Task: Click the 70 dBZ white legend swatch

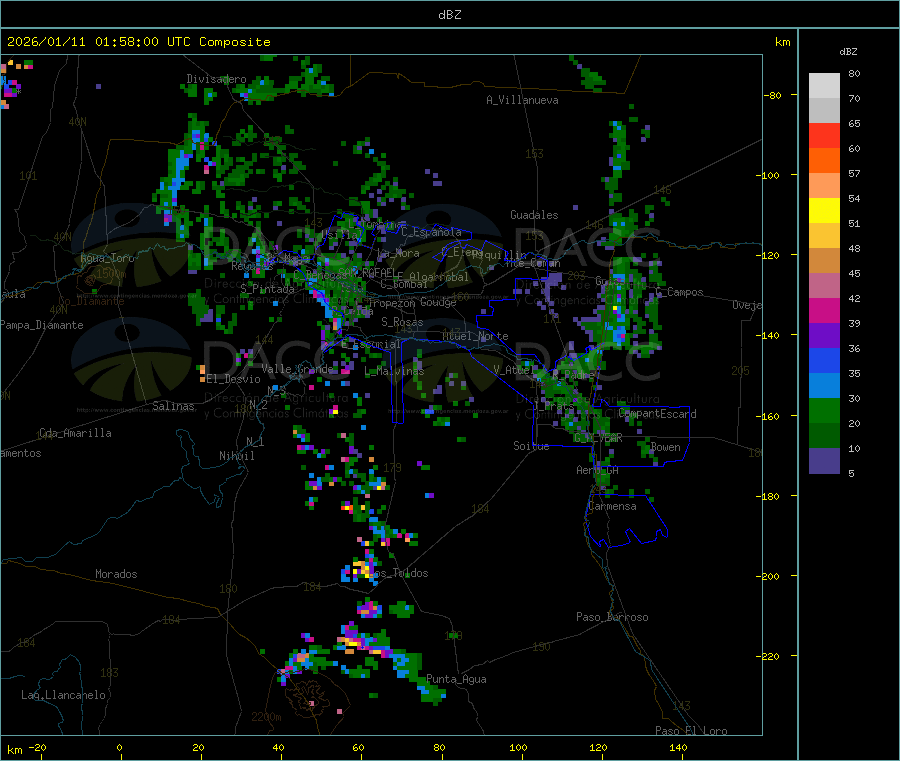Action: tap(824, 86)
